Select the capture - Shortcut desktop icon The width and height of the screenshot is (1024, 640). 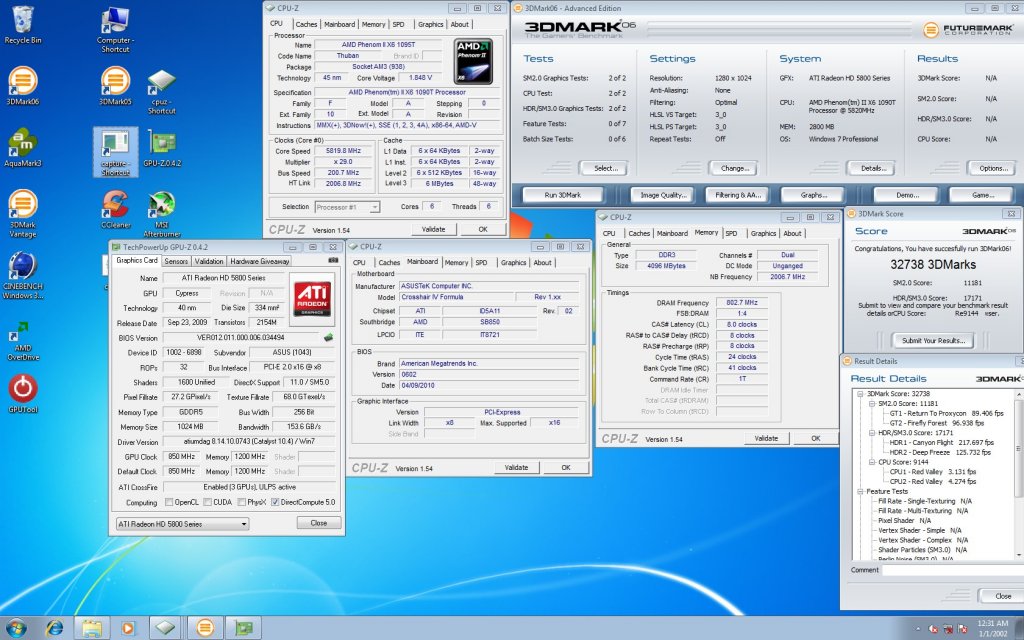[x=115, y=152]
